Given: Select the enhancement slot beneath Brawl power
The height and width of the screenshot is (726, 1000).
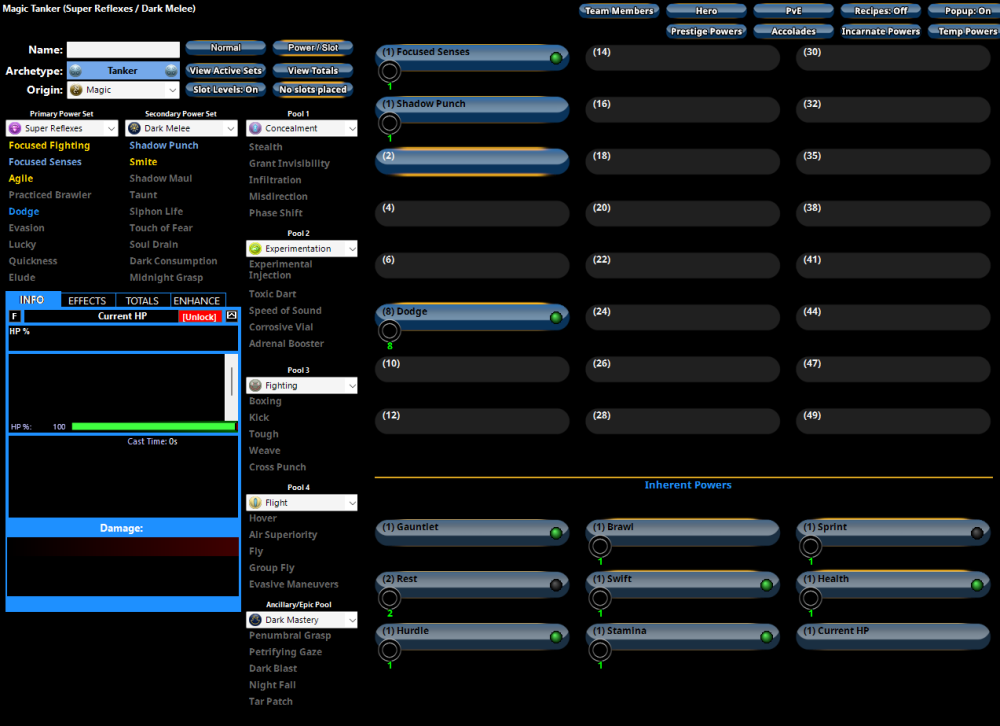Looking at the screenshot, I should click(x=600, y=546).
